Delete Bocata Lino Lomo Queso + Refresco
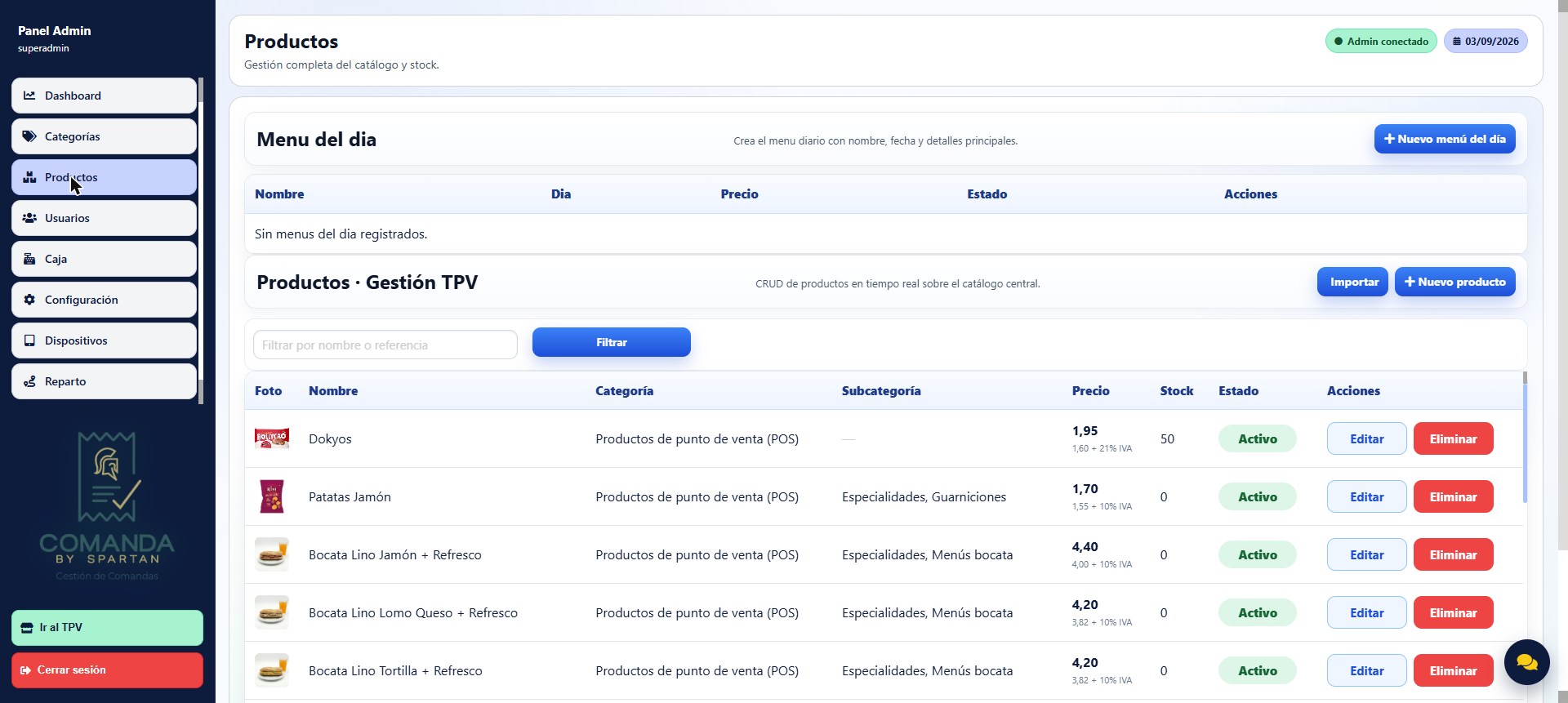 click(1453, 612)
